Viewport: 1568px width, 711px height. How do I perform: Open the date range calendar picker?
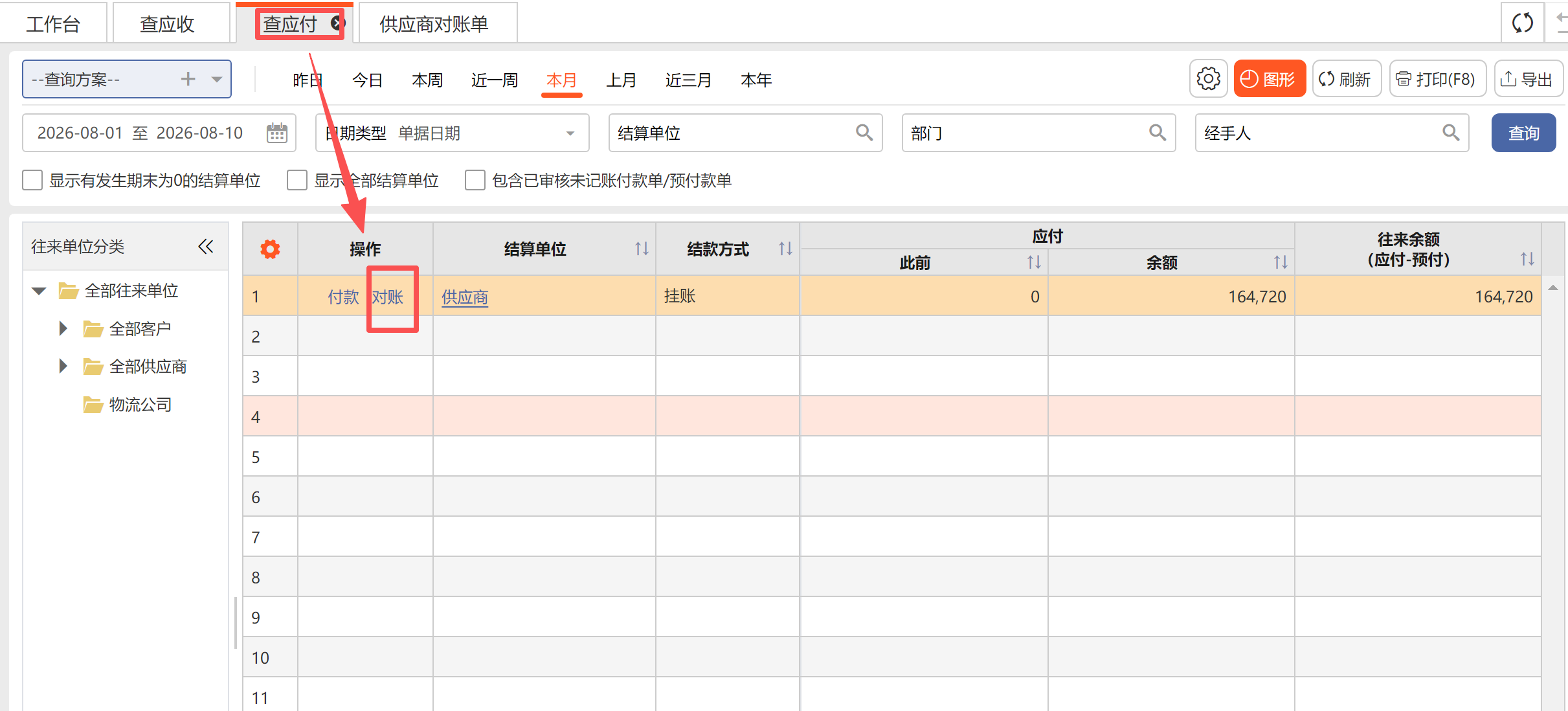pos(277,133)
